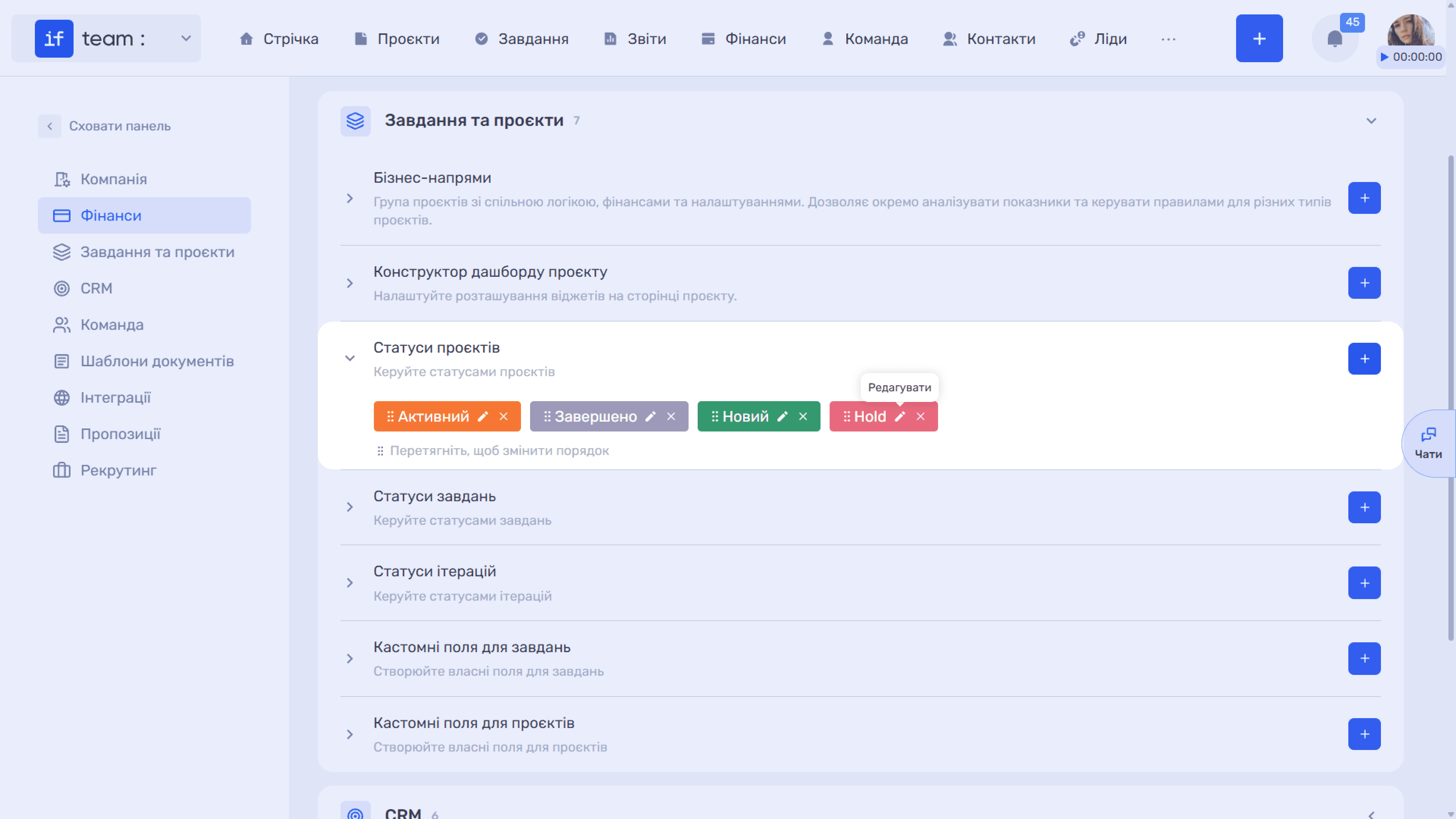Delete the Hold status with its X
Viewport: 1456px width, 819px height.
(x=921, y=417)
